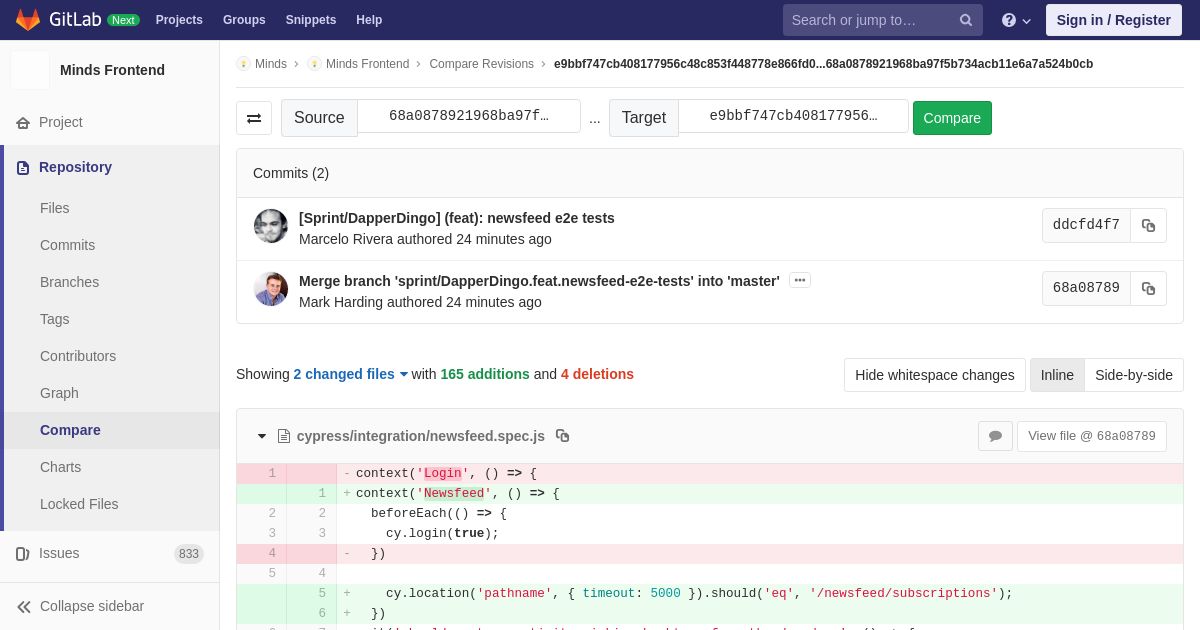The width and height of the screenshot is (1200, 630).
Task: Click the green Compare button
Action: click(x=951, y=118)
